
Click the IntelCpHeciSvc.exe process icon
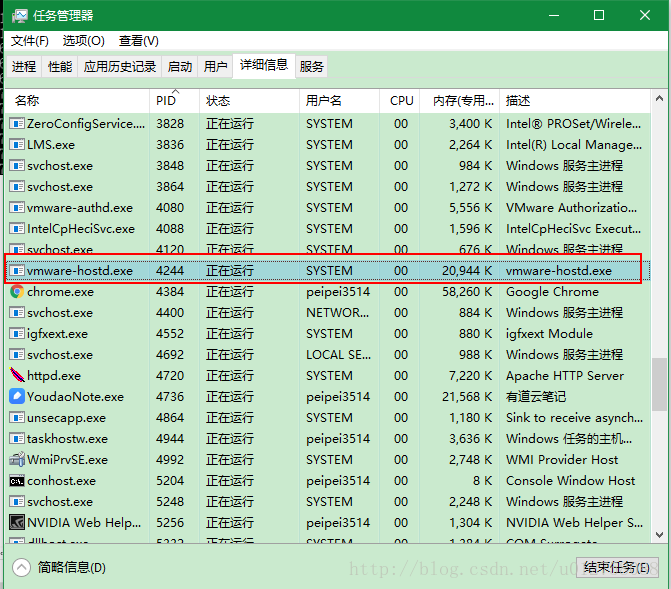coord(17,229)
